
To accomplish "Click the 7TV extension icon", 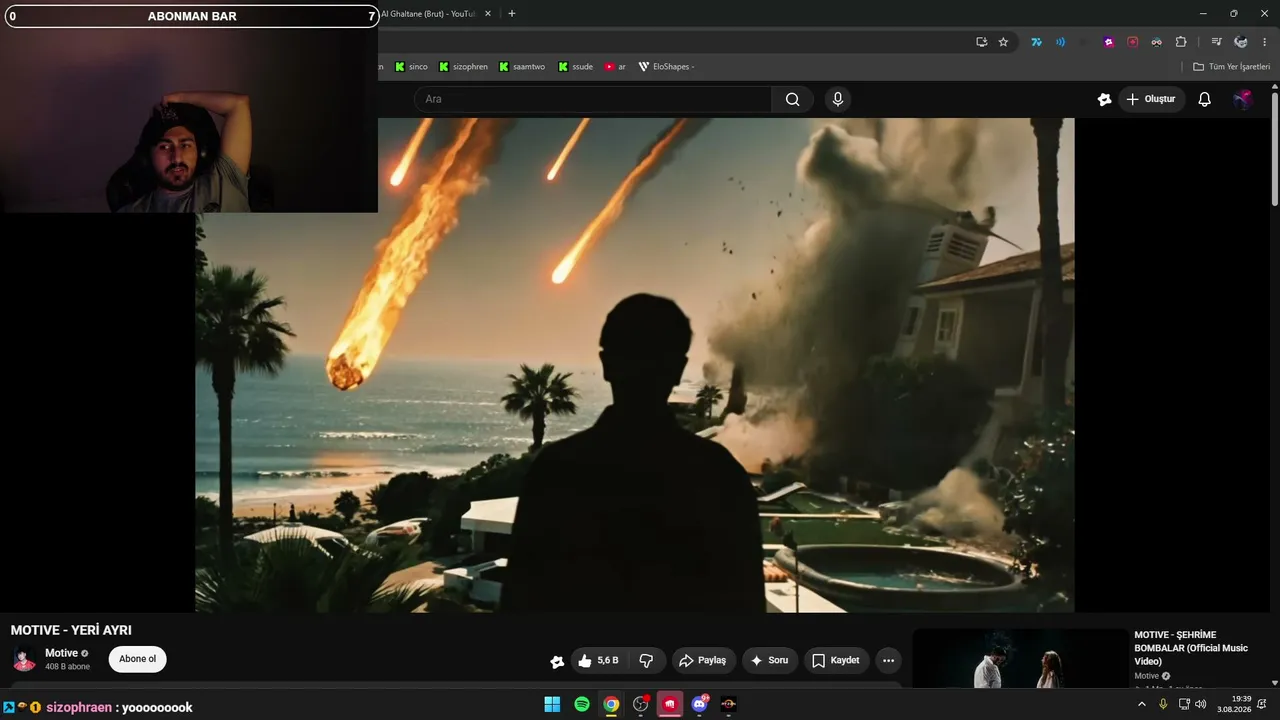I will pos(1037,42).
